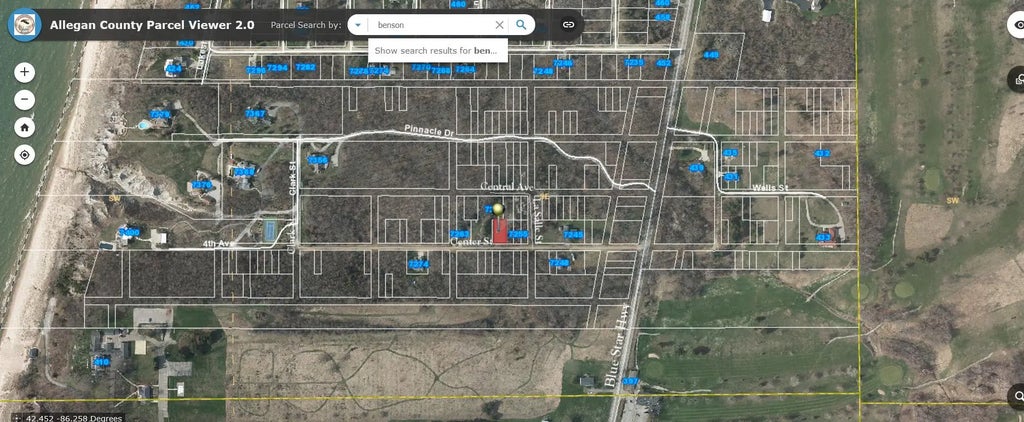Image resolution: width=1024 pixels, height=422 pixels.
Task: Run the parcel search magnifier
Action: pos(521,25)
